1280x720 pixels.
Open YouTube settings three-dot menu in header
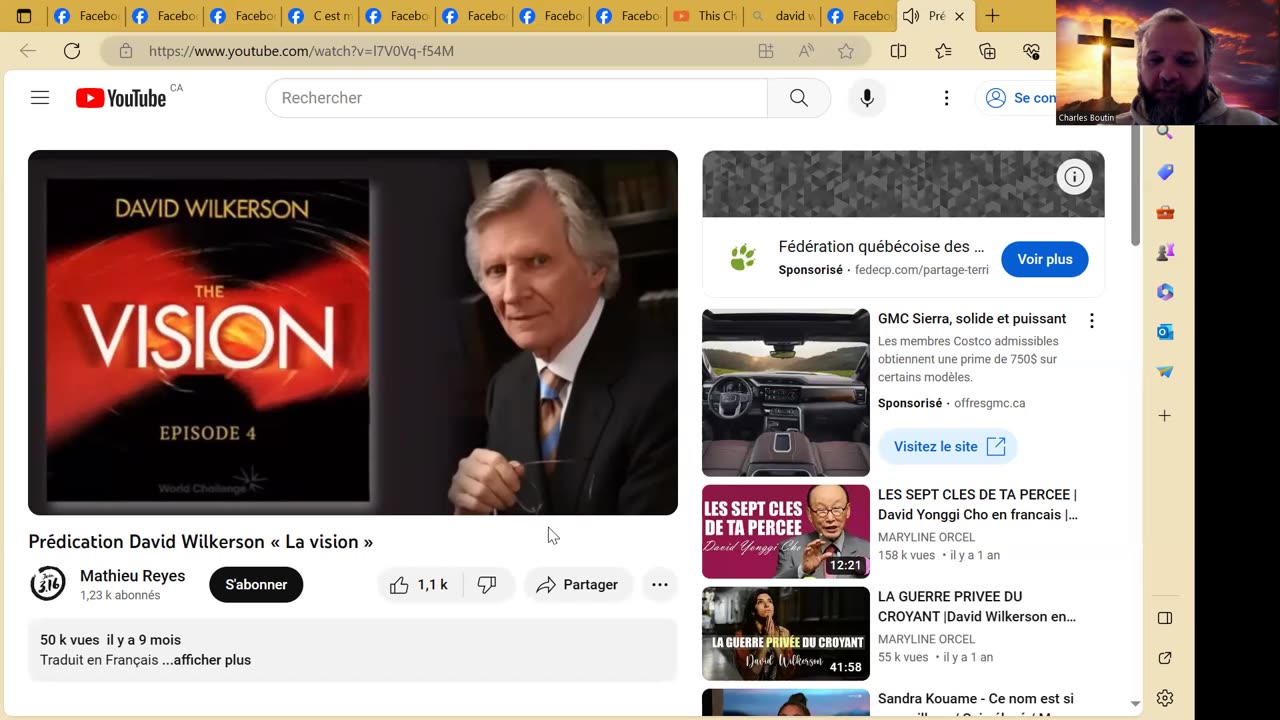[946, 98]
